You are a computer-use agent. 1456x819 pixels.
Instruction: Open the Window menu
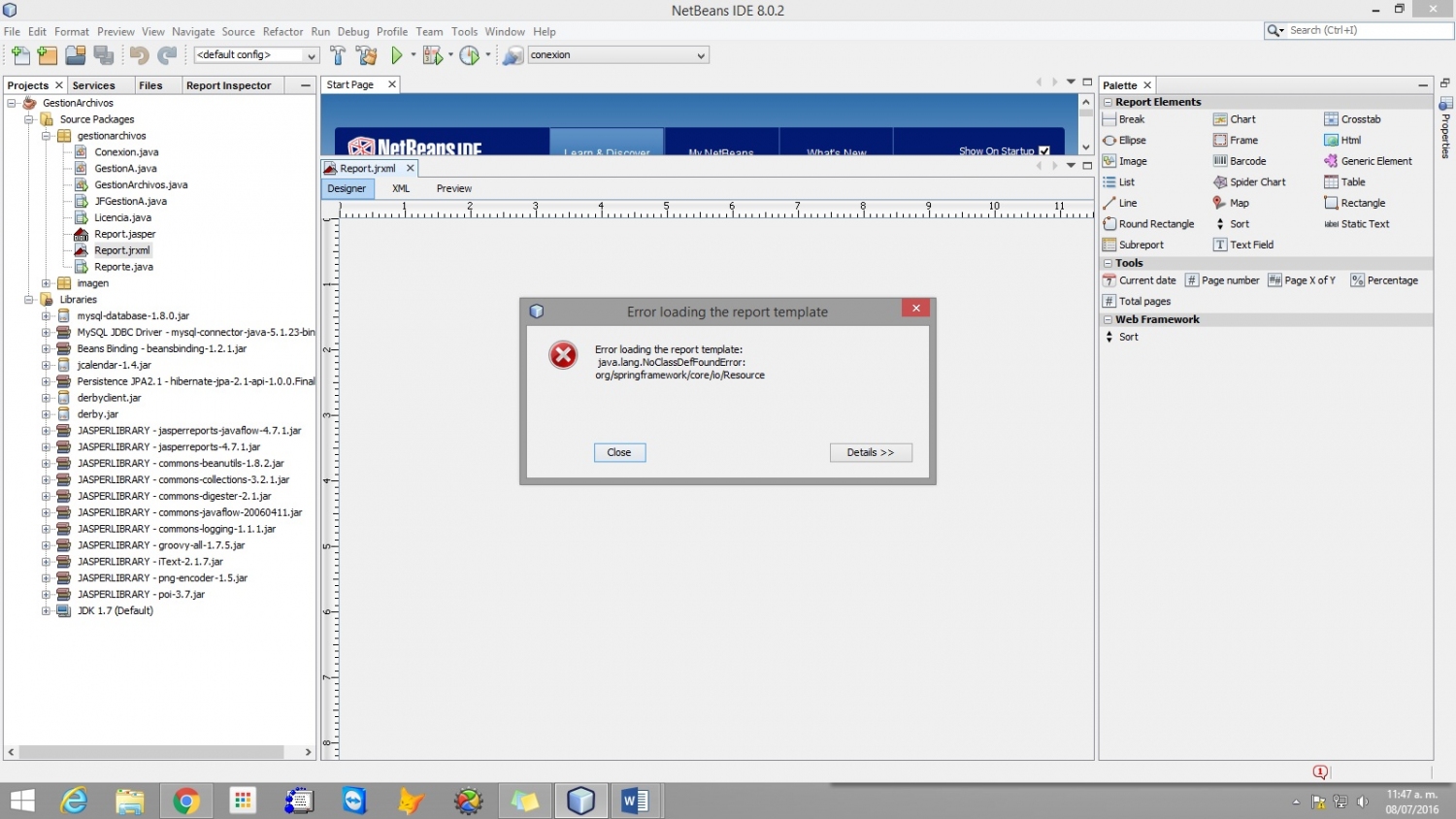pyautogui.click(x=505, y=31)
